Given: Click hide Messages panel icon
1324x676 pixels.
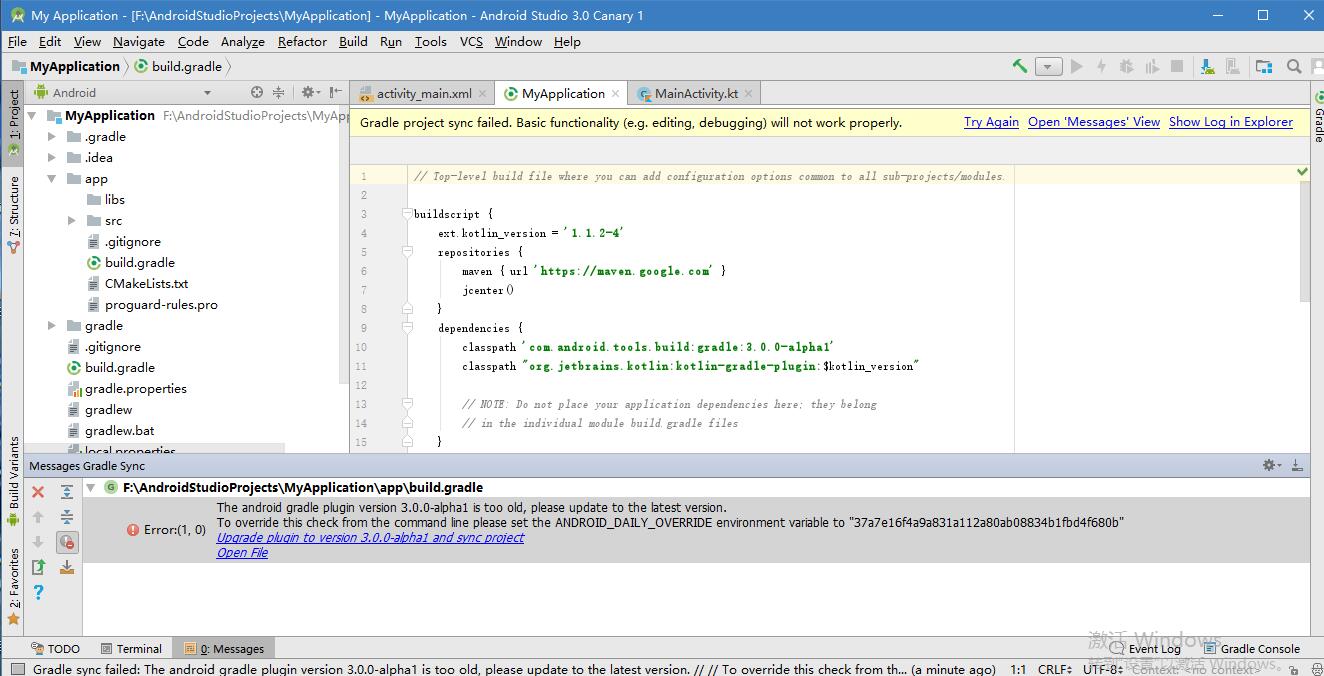Looking at the screenshot, I should 1297,466.
